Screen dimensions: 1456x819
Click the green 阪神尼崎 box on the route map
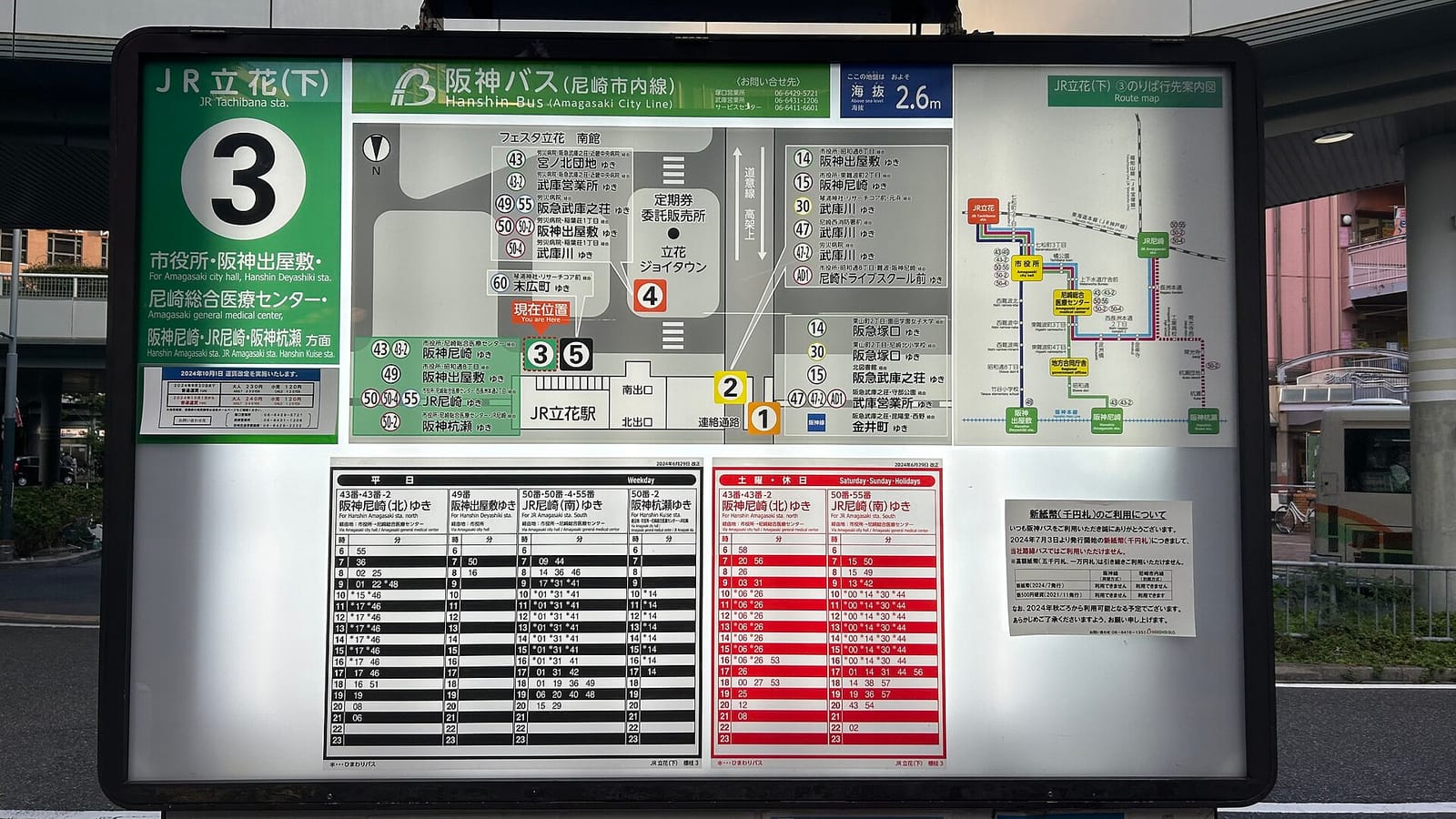[1107, 420]
